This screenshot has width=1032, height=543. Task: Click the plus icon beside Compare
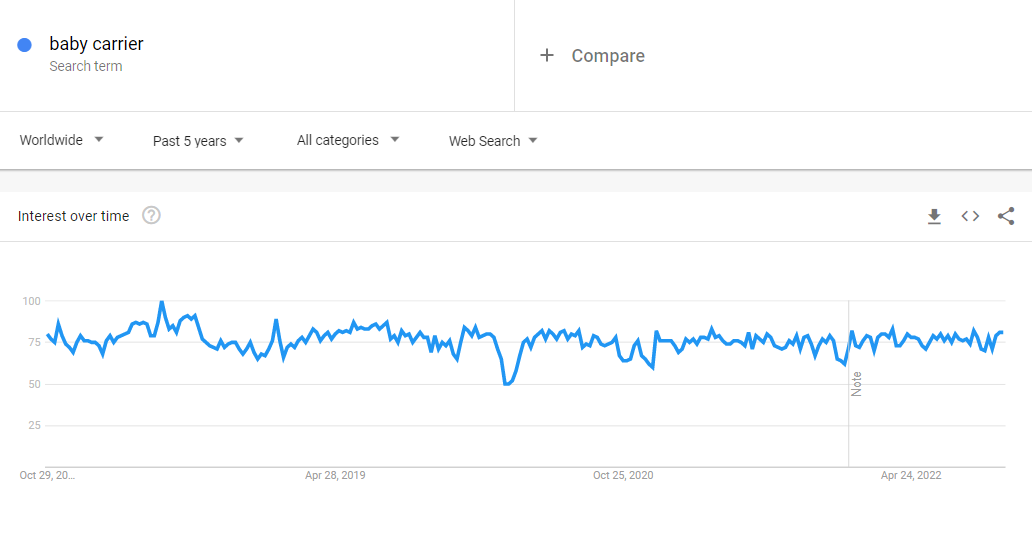(547, 56)
